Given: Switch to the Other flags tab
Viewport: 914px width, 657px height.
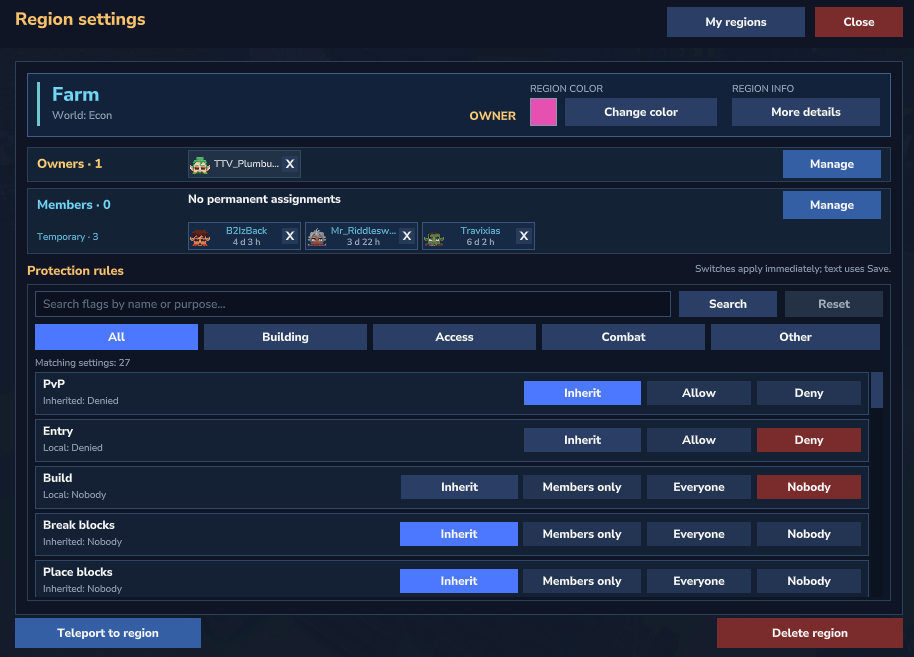Looking at the screenshot, I should (795, 337).
